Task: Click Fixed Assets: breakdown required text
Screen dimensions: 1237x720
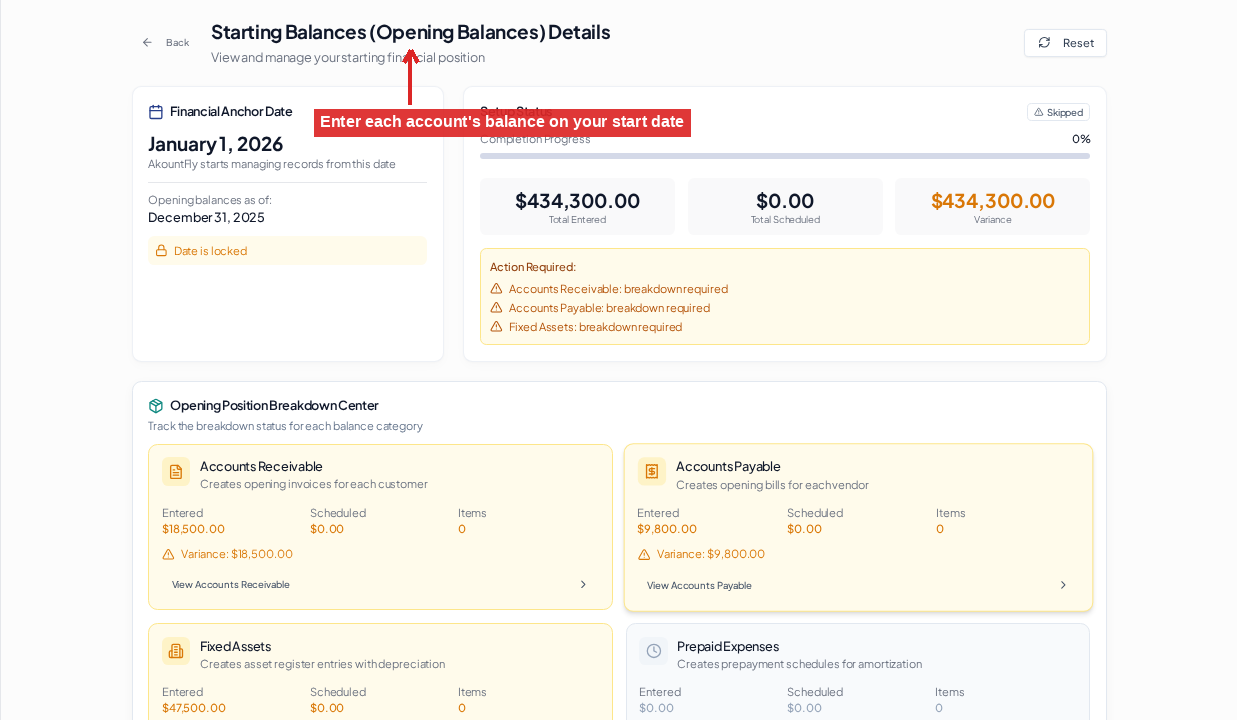Action: click(x=595, y=327)
